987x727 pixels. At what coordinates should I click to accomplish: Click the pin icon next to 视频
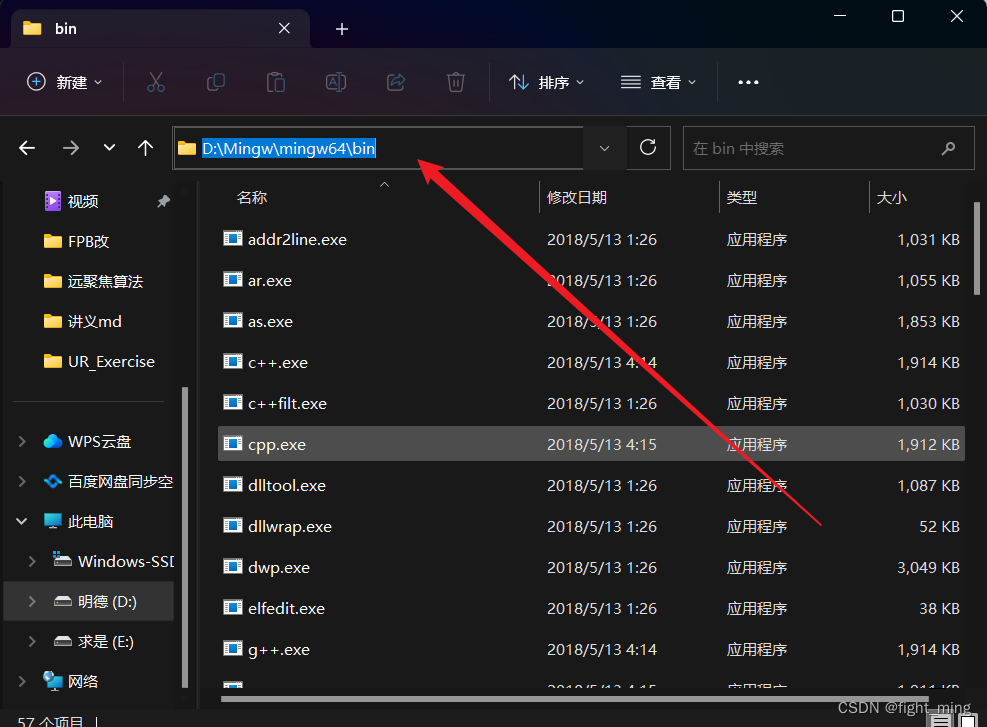164,201
